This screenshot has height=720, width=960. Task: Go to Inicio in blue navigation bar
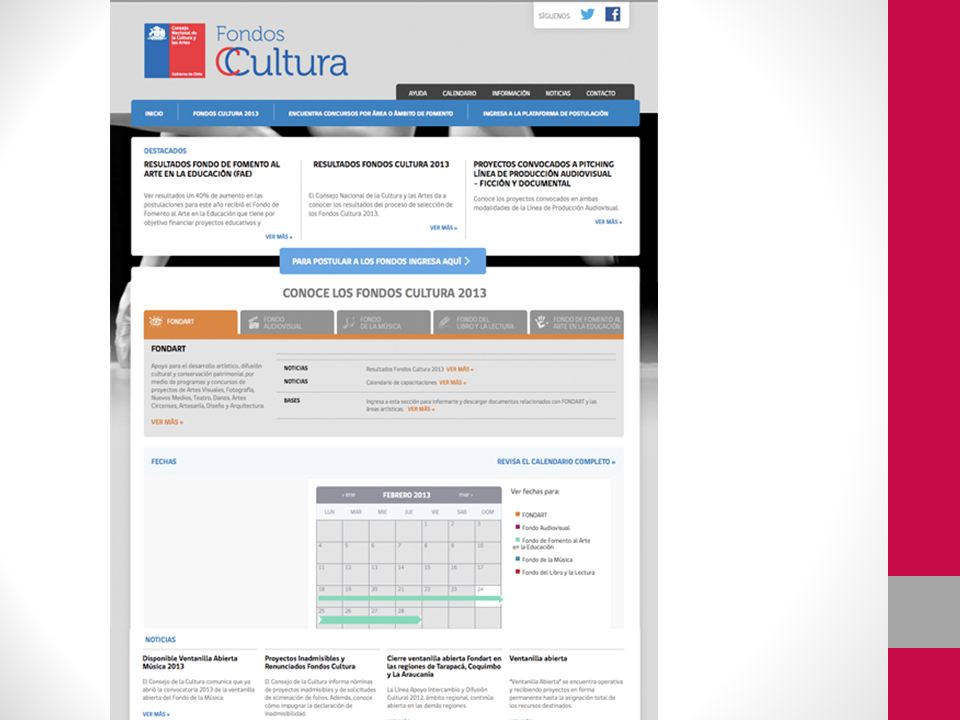[x=154, y=113]
